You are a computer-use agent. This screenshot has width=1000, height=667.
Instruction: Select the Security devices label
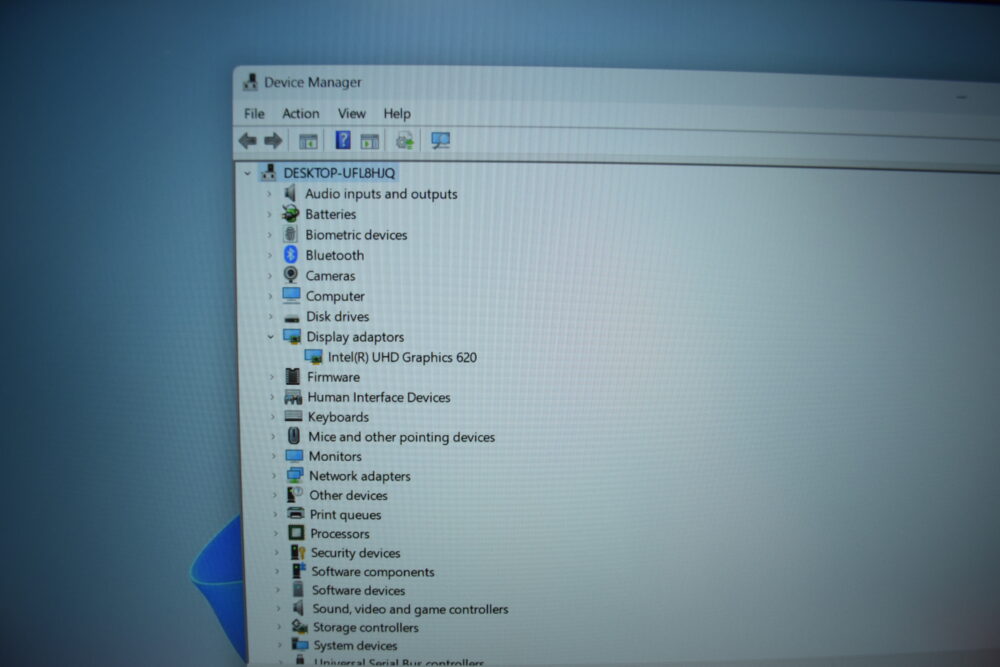click(x=355, y=553)
